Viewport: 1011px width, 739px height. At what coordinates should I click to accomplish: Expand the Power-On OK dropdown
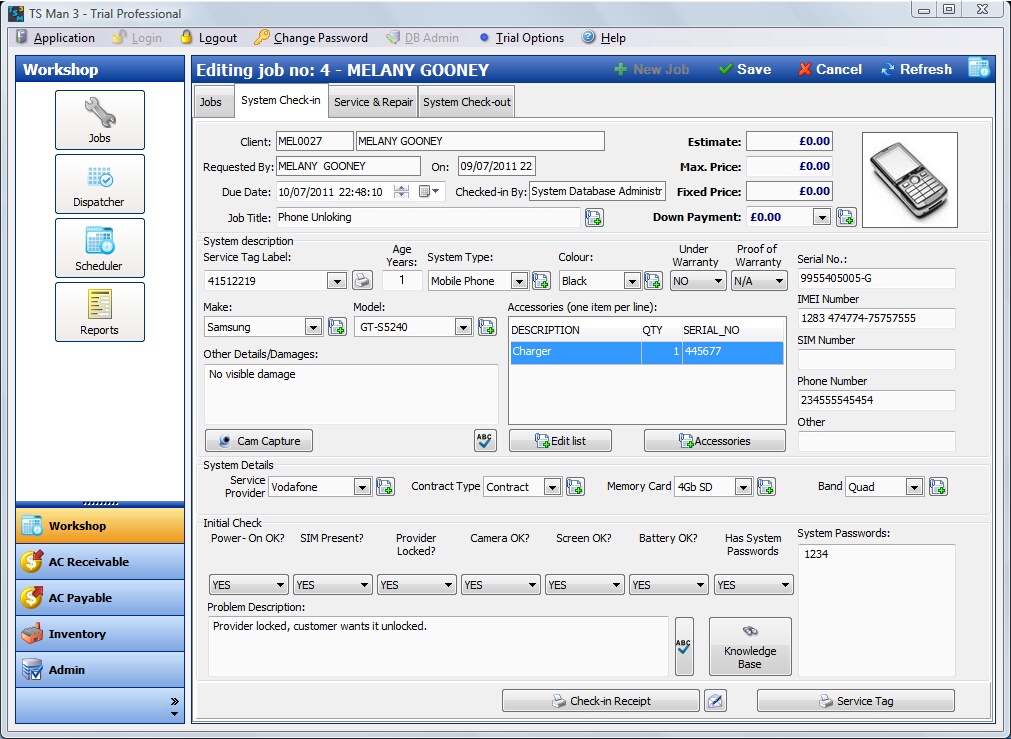click(280, 585)
